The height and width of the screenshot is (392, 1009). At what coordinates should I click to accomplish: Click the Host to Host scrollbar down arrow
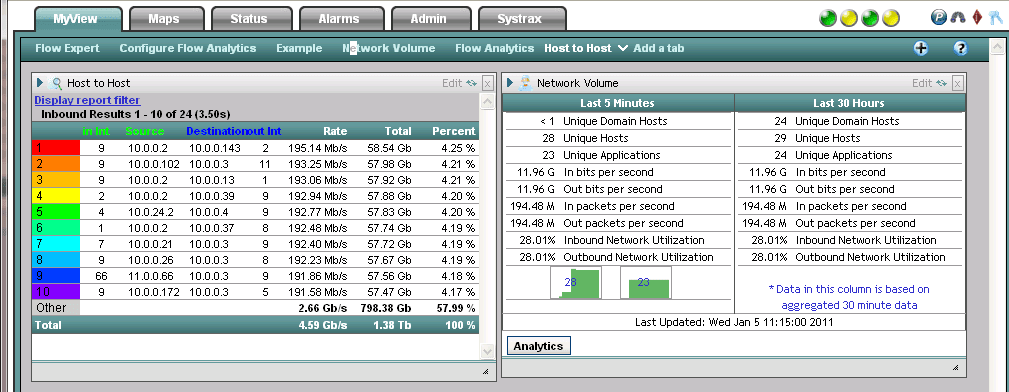487,351
